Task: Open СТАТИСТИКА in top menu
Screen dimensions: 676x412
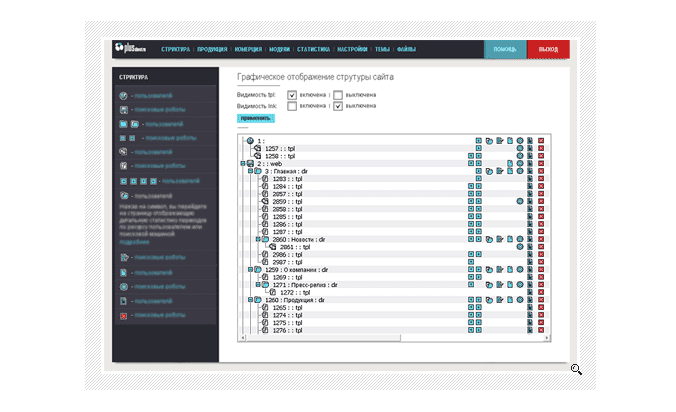Action: (x=313, y=50)
